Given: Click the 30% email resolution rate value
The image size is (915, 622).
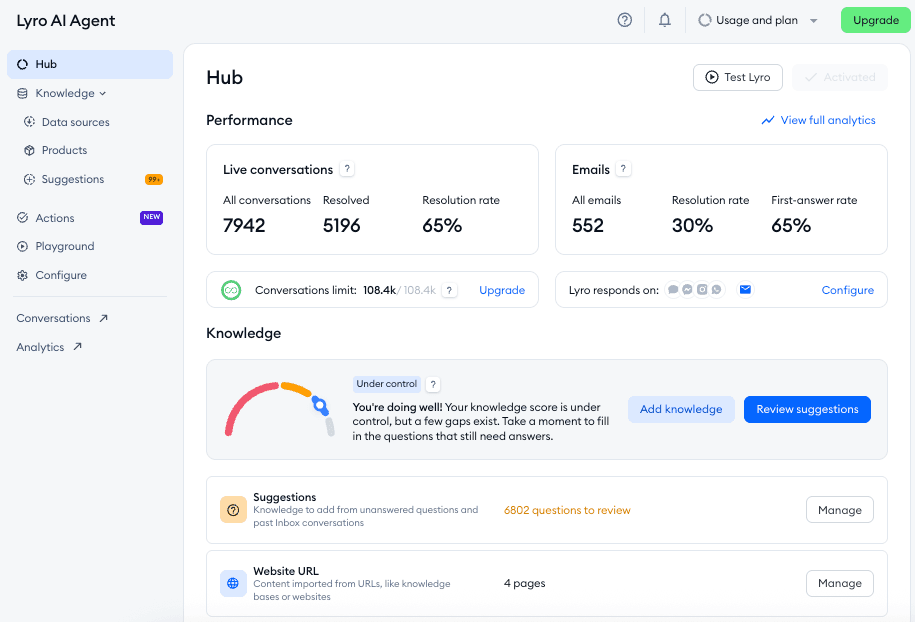Looking at the screenshot, I should tap(692, 225).
